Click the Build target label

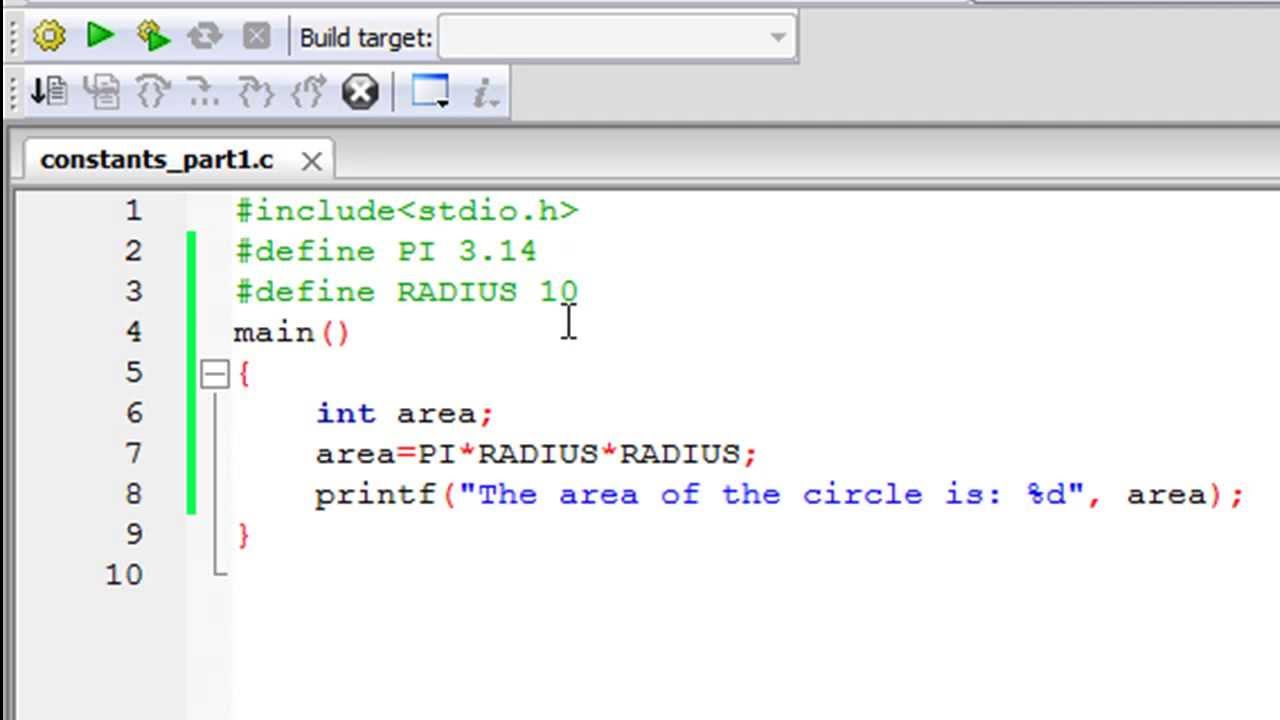click(366, 38)
